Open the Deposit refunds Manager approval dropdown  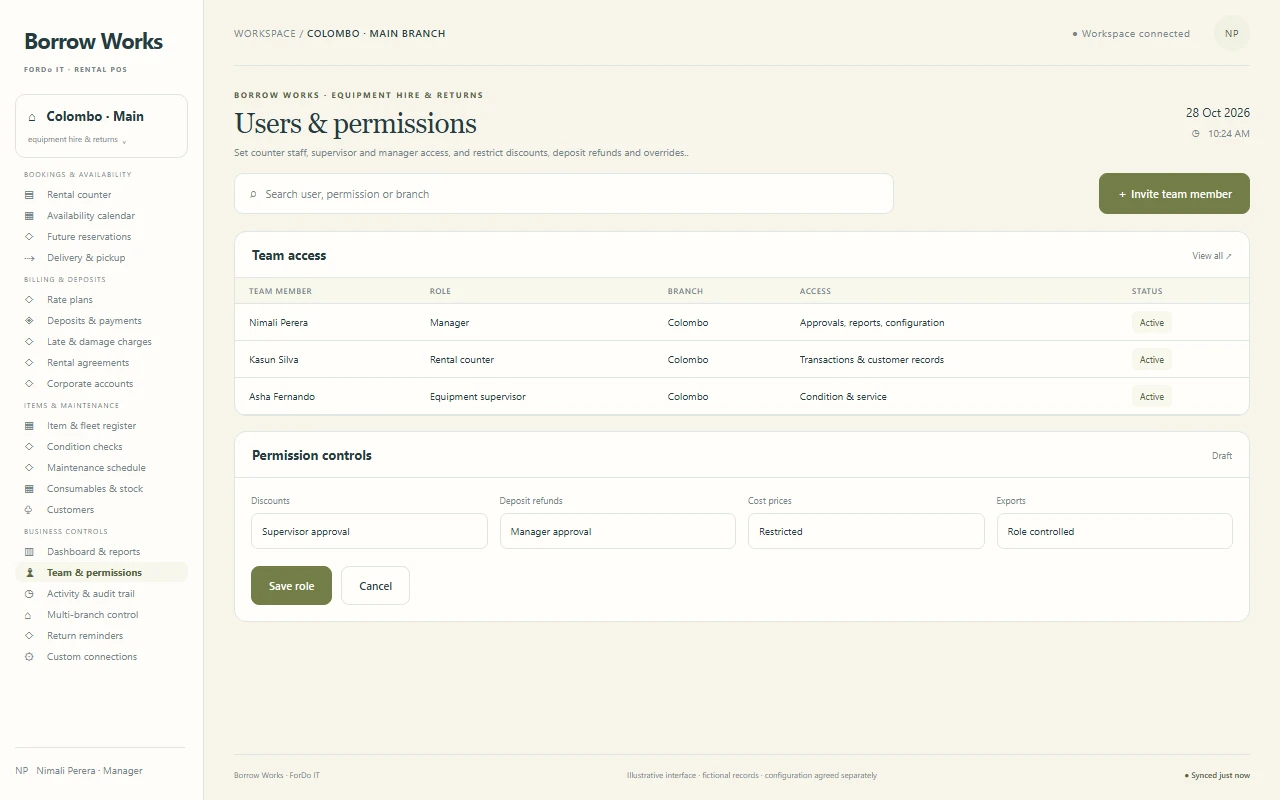coord(618,532)
